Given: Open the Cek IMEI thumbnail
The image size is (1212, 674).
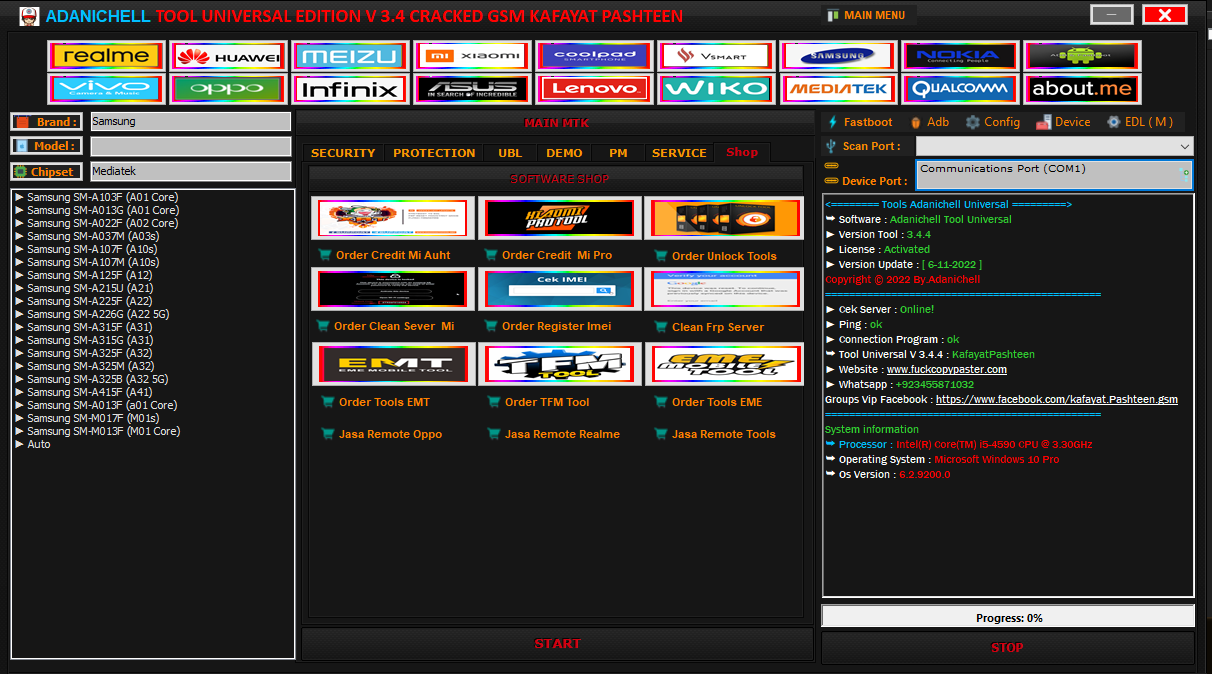Looking at the screenshot, I should (559, 289).
